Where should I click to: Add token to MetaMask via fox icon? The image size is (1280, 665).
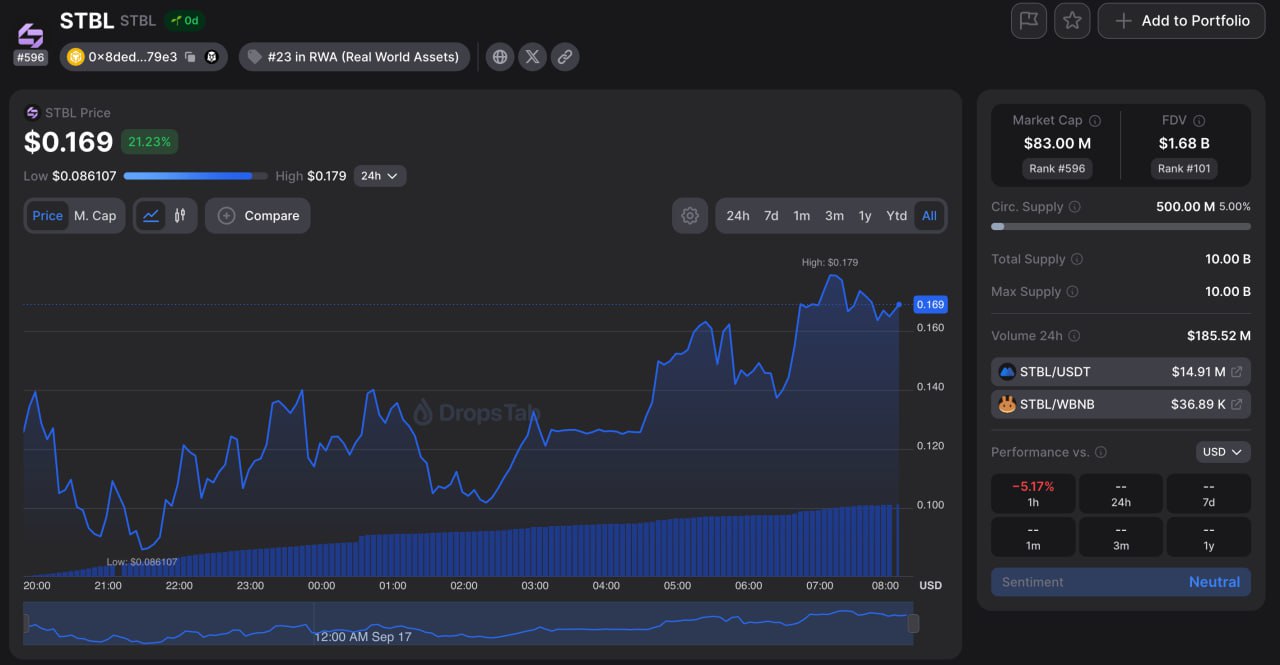212,57
